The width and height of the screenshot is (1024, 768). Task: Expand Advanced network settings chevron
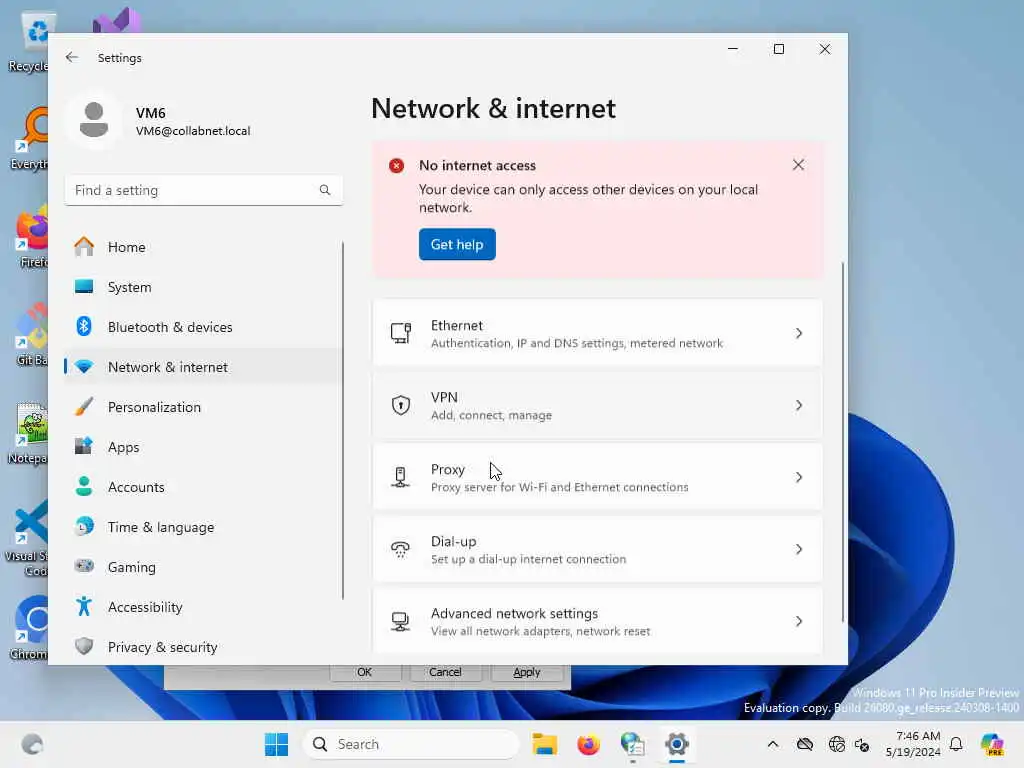(x=799, y=621)
